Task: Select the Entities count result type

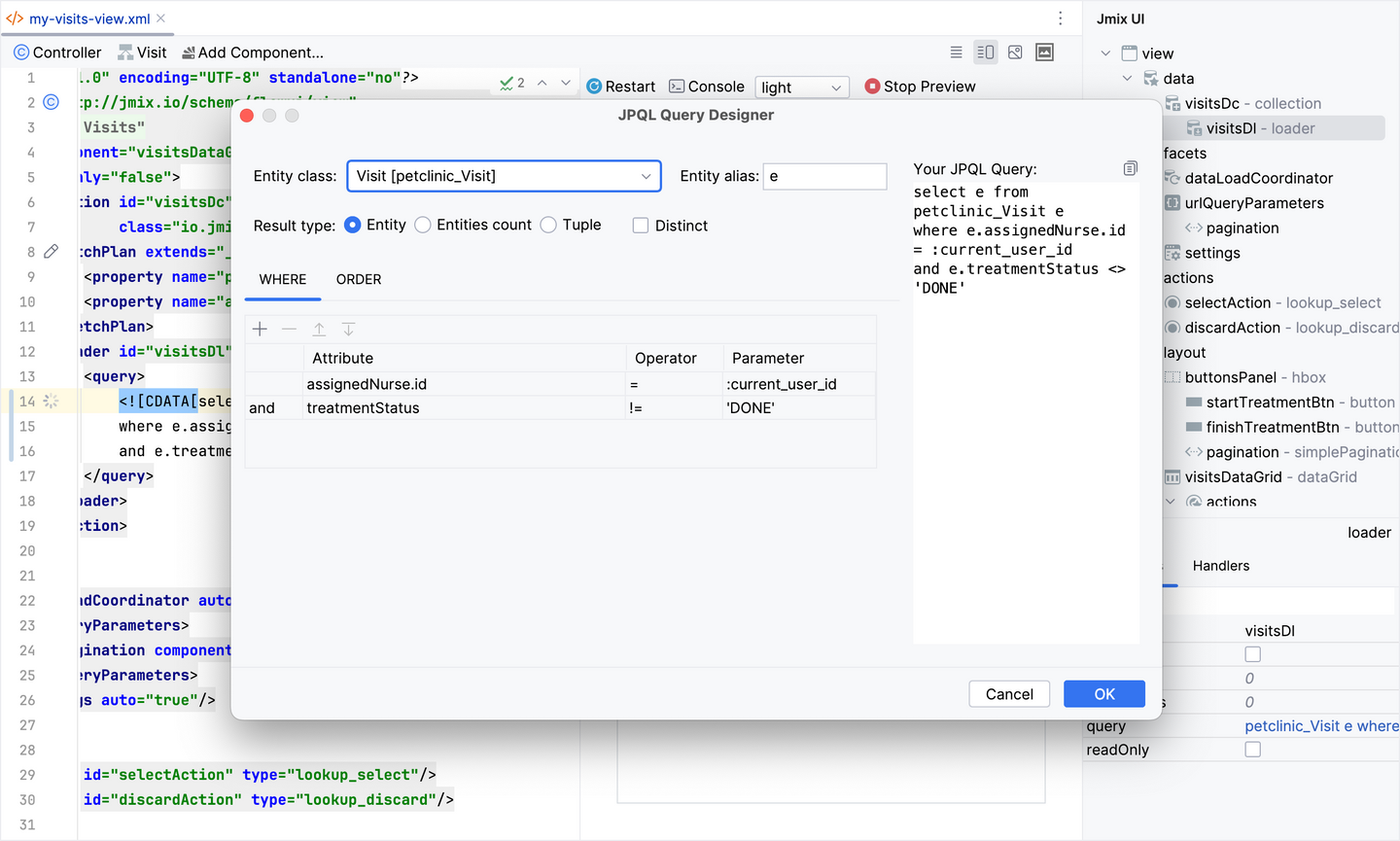Action: pyautogui.click(x=473, y=225)
